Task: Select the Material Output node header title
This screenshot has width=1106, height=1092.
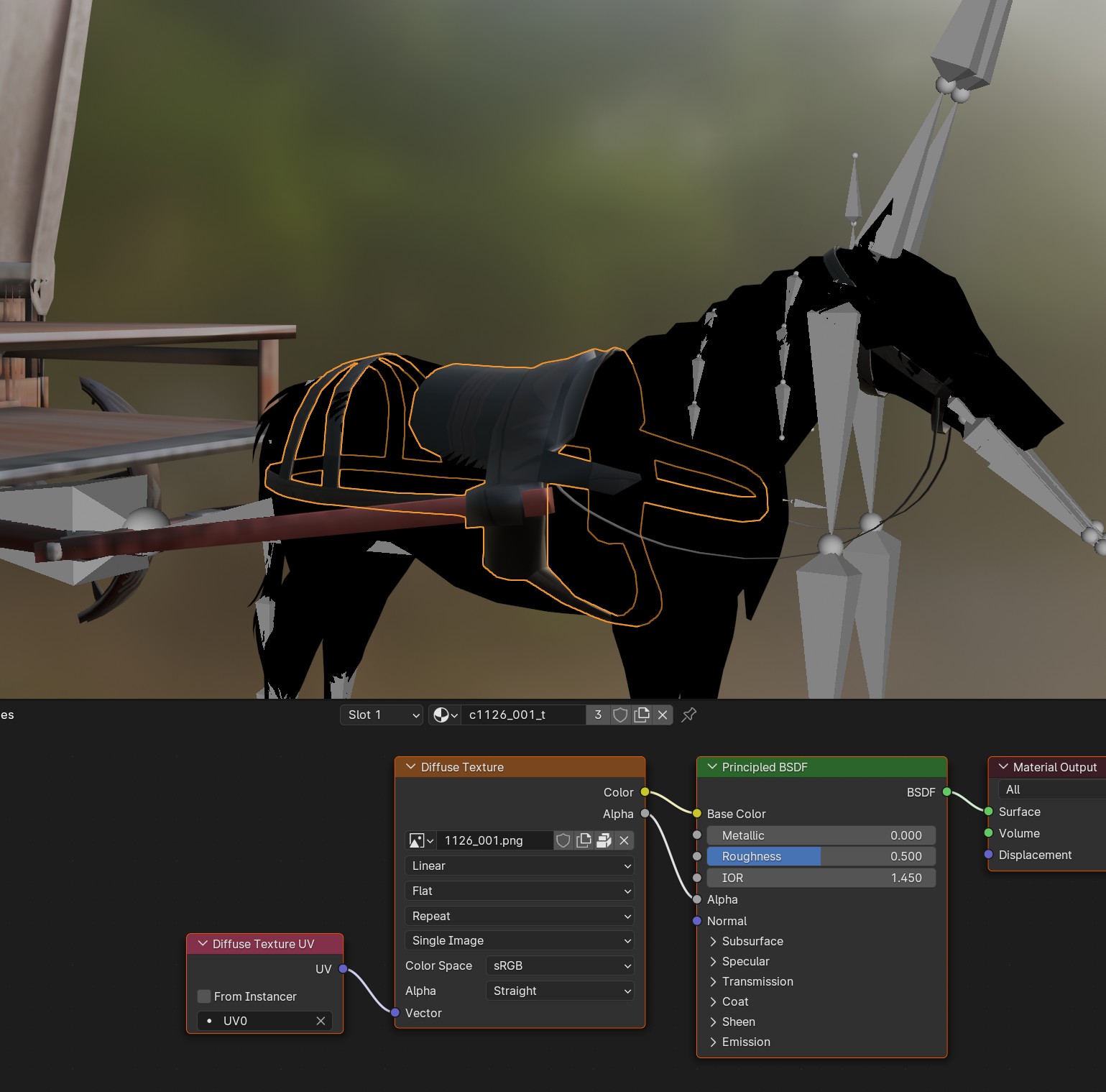Action: click(1055, 767)
